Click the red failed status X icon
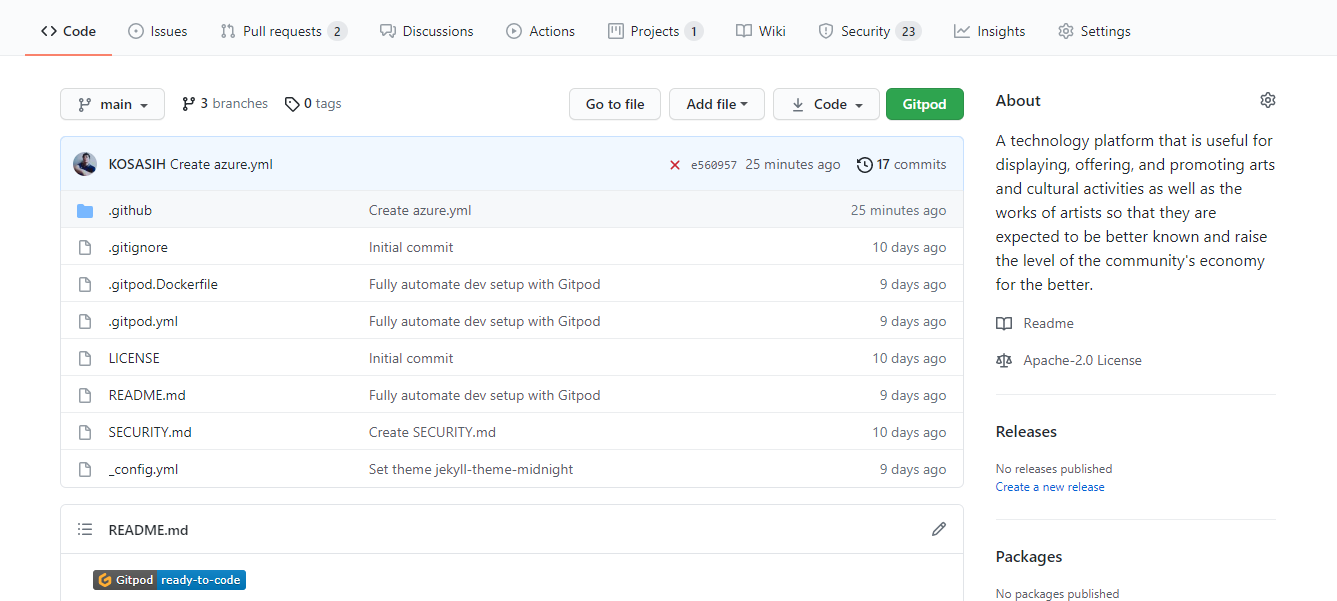 [x=675, y=165]
